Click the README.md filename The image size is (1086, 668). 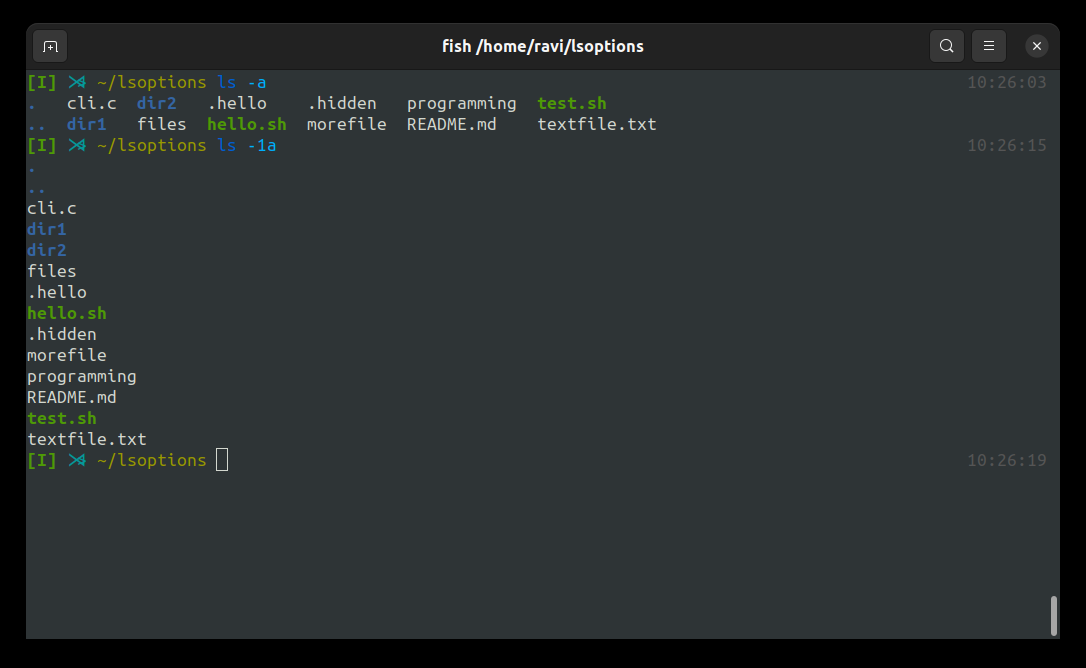[x=71, y=396]
